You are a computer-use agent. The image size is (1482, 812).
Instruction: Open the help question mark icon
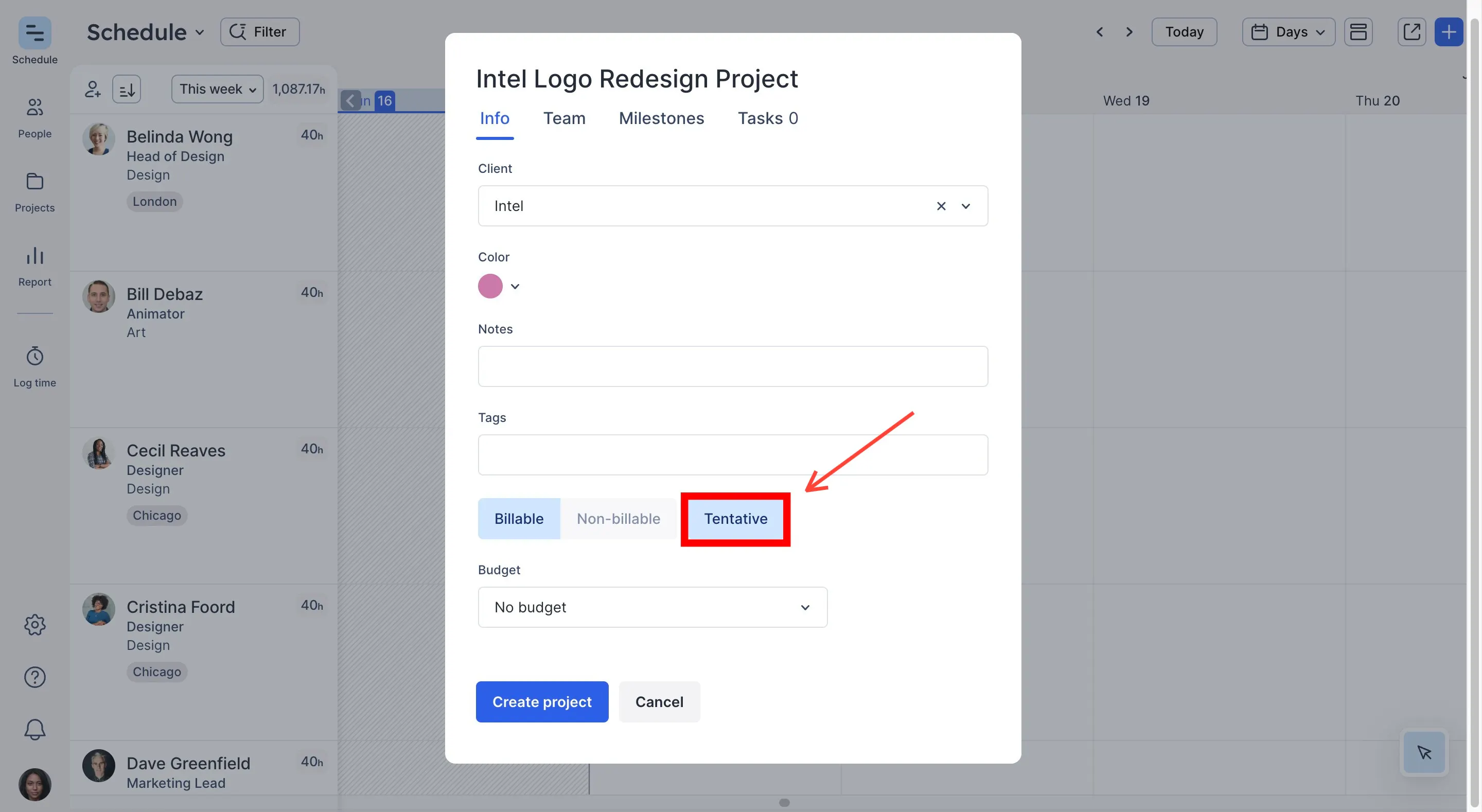(x=34, y=677)
